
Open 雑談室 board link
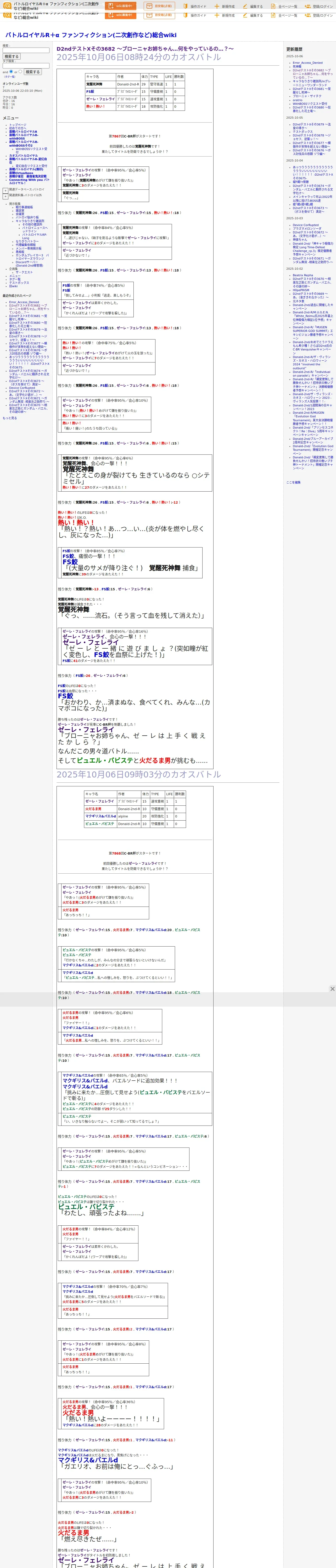(x=20, y=211)
